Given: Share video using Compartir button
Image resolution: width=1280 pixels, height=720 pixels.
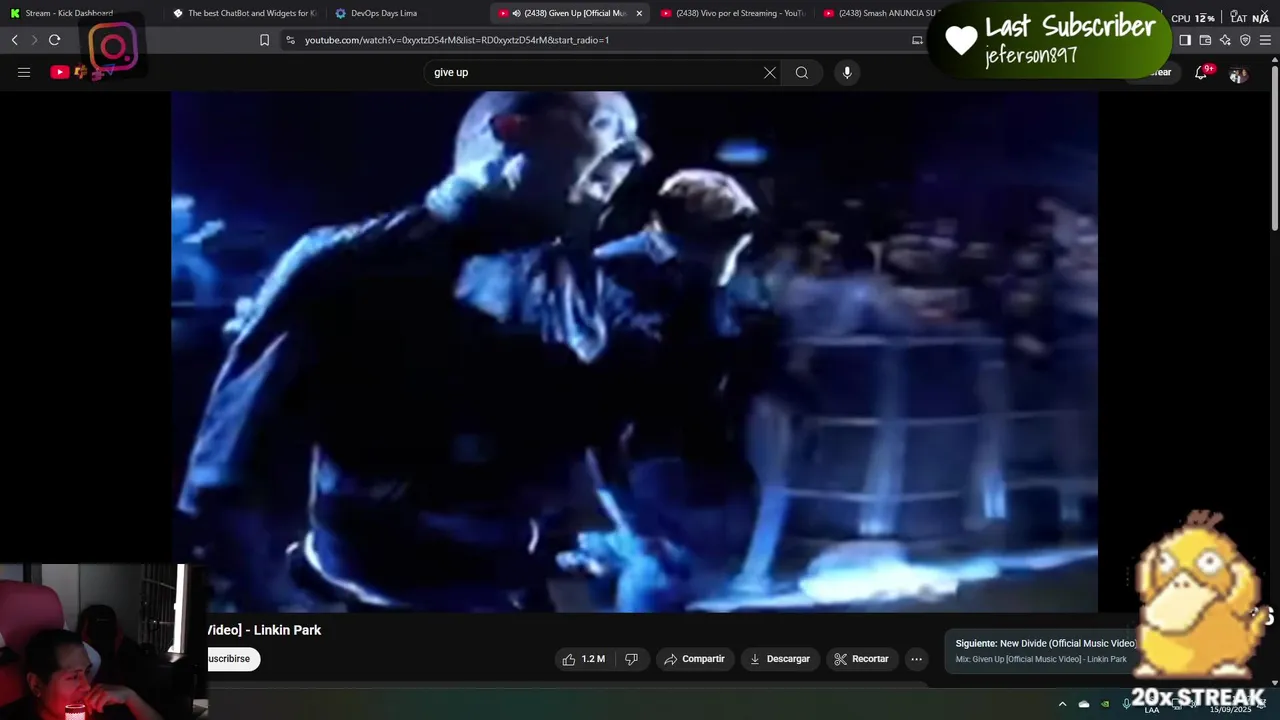Looking at the screenshot, I should [694, 659].
